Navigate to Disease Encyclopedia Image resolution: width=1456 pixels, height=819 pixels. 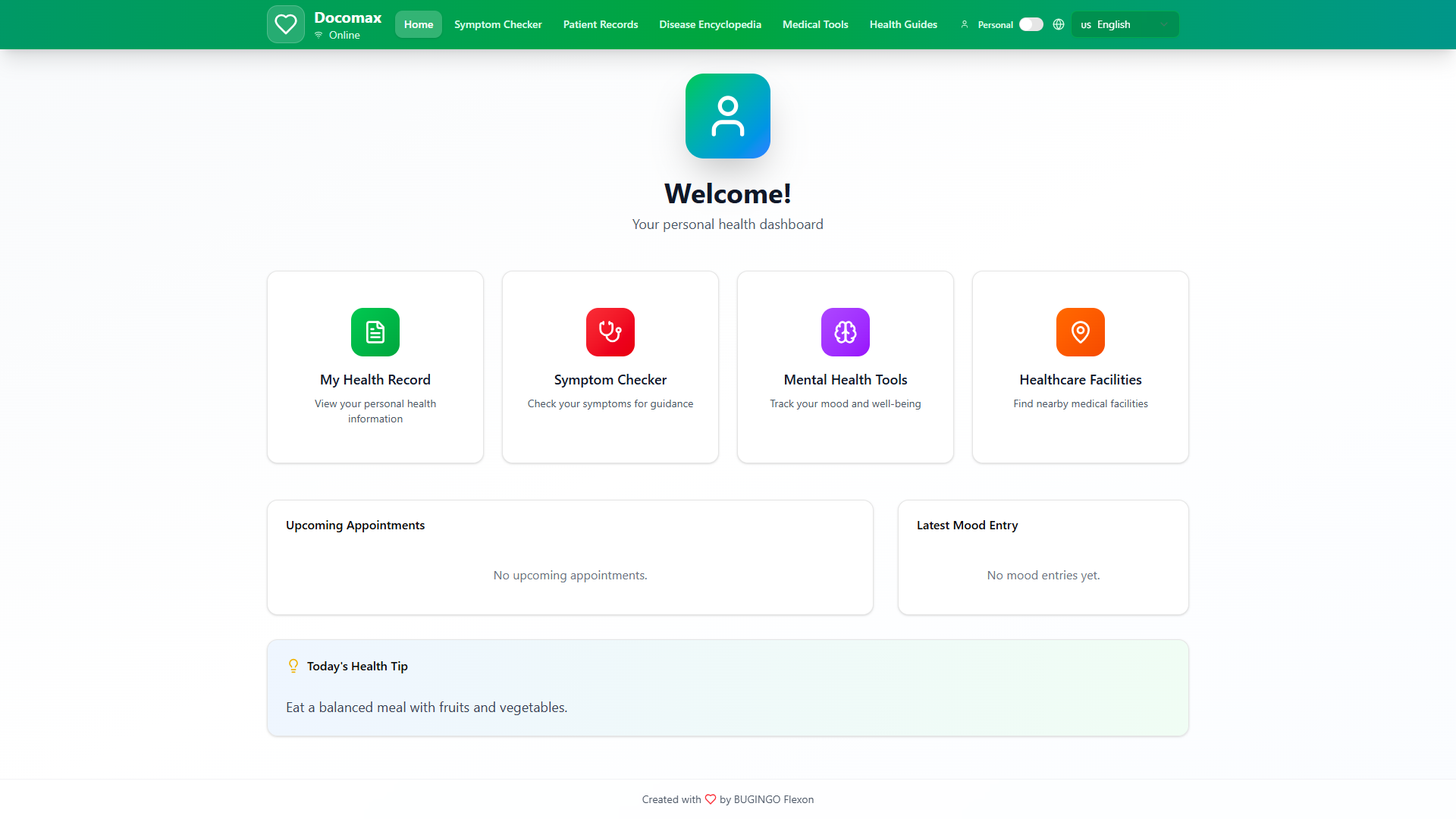point(710,24)
